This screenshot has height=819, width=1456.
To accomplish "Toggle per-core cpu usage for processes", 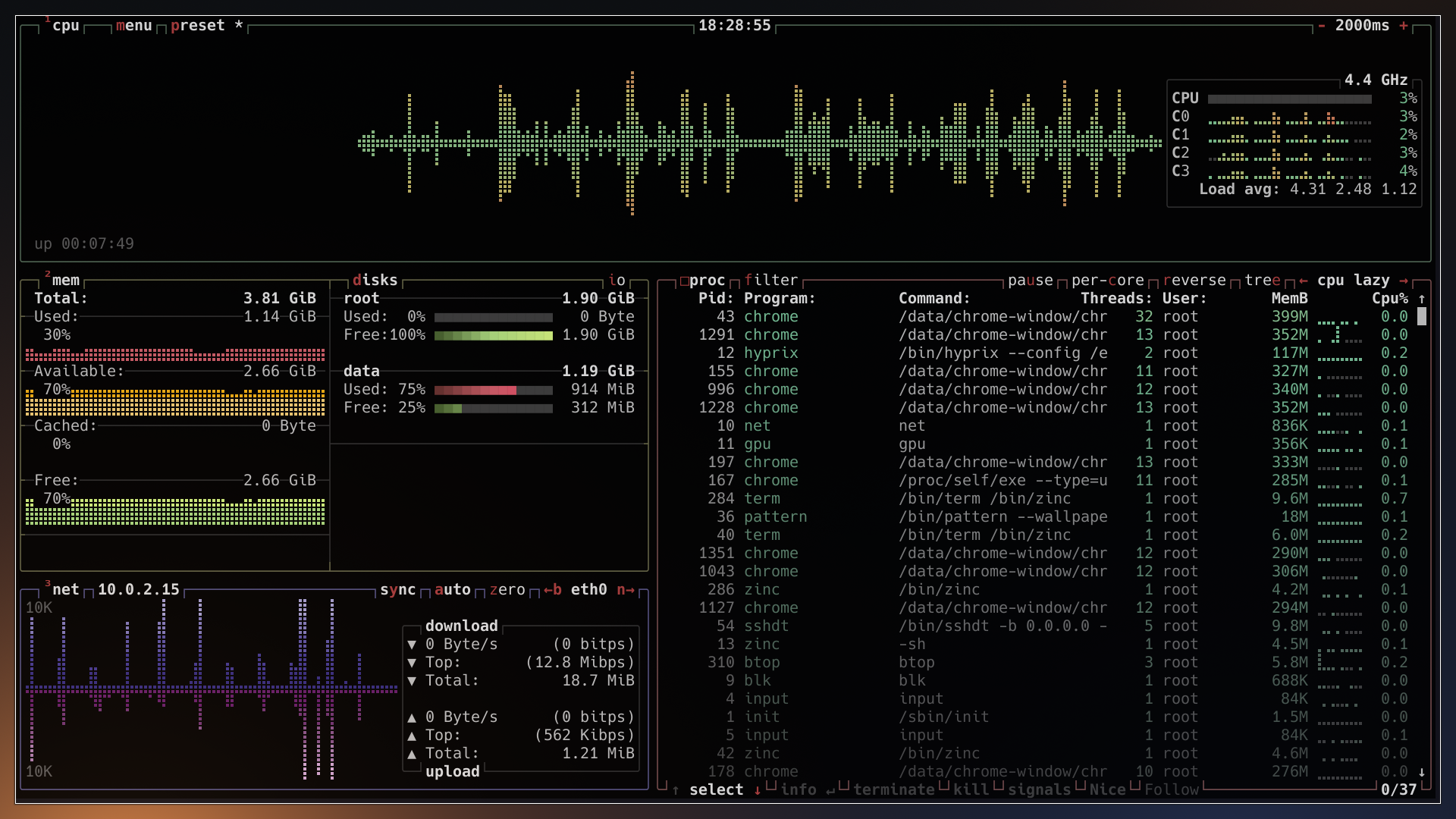I will click(1107, 280).
